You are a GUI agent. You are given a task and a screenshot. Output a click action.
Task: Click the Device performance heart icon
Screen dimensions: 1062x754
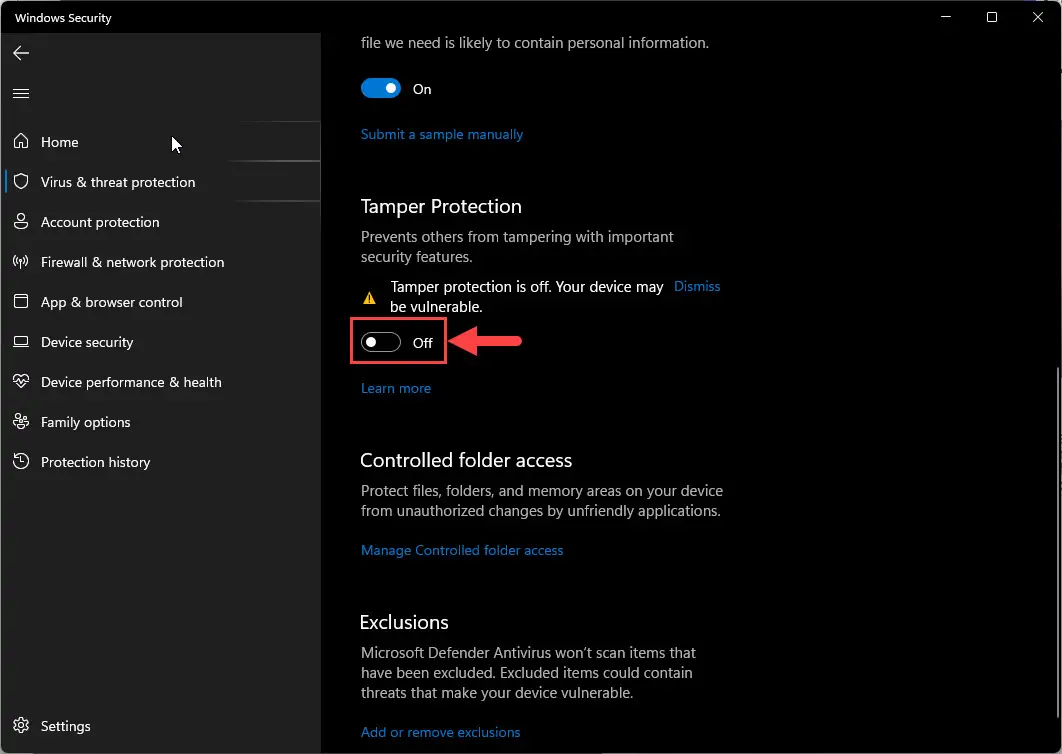coord(21,381)
